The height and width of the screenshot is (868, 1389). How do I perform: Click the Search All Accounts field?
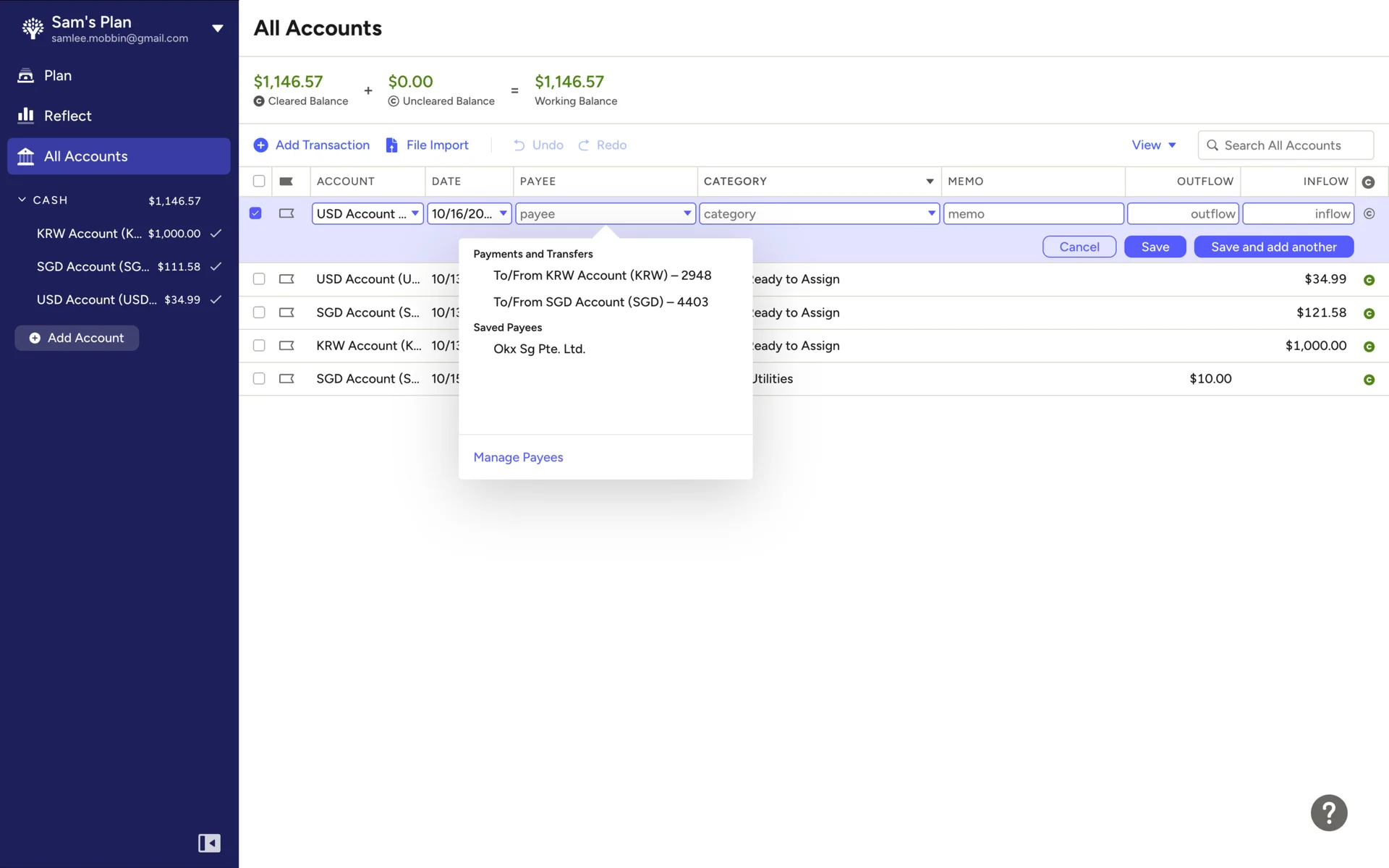click(1285, 145)
